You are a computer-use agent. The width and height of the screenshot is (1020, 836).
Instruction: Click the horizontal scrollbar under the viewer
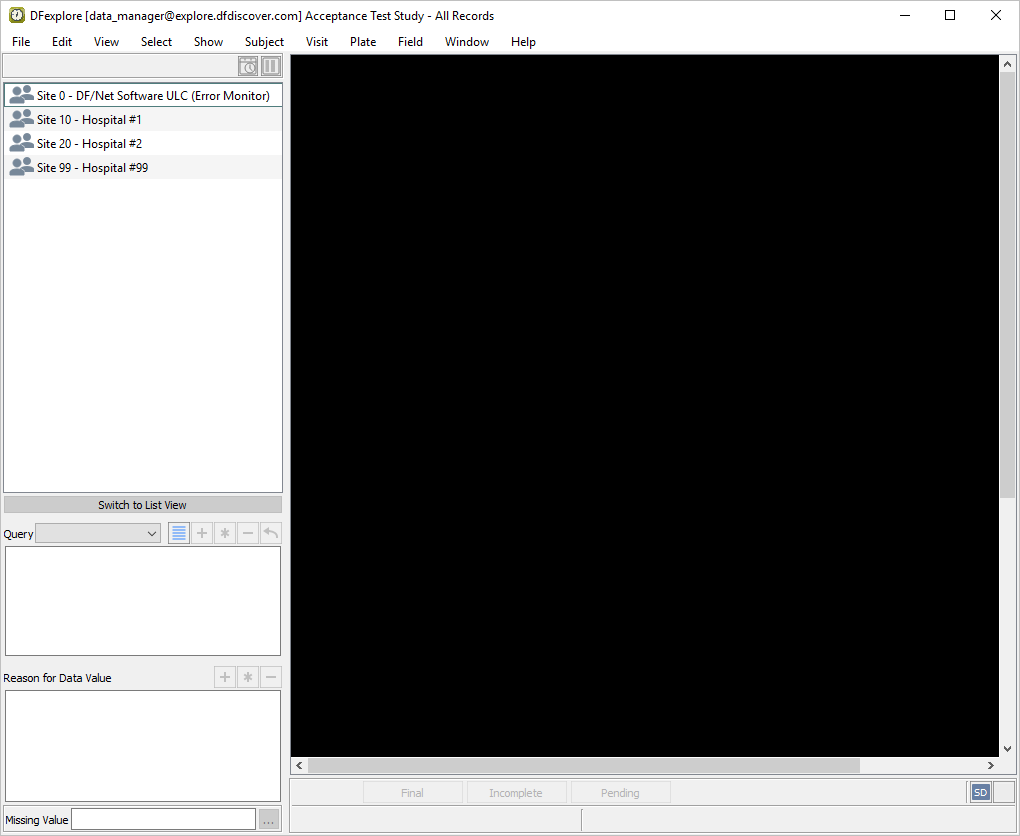[583, 766]
